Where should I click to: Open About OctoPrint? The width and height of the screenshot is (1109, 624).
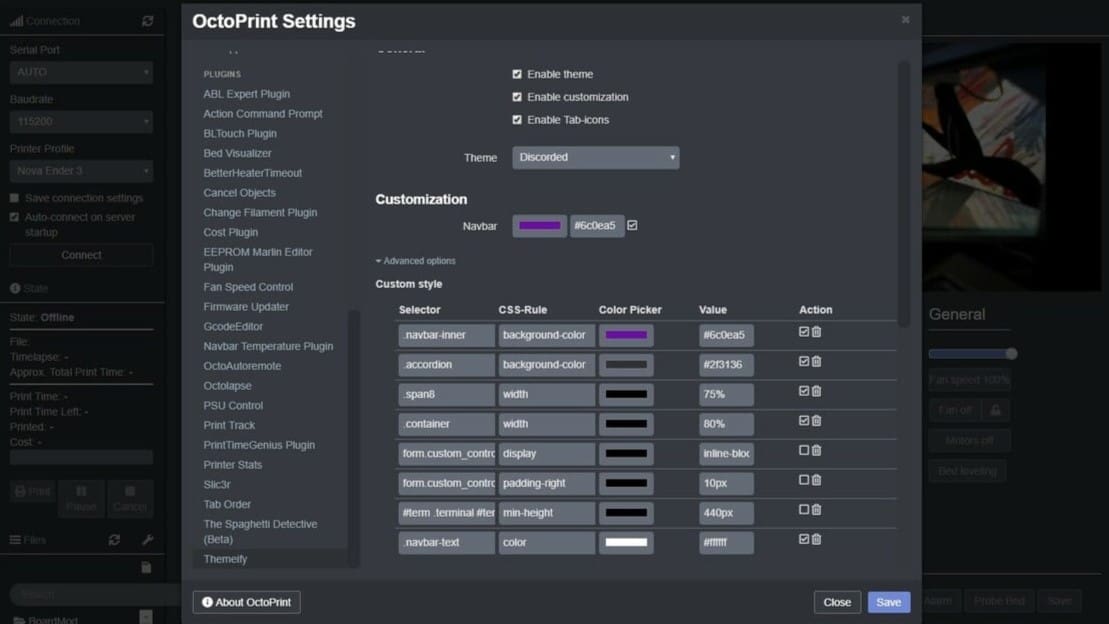tap(246, 602)
